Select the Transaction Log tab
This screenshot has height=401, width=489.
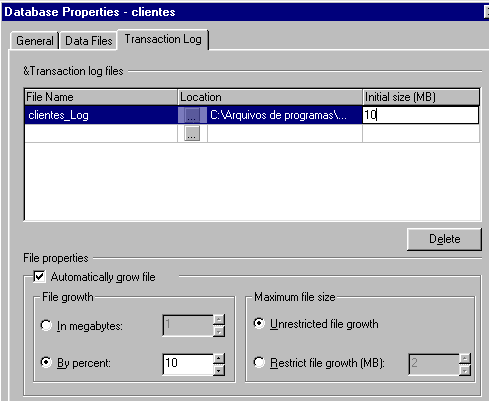tap(163, 39)
